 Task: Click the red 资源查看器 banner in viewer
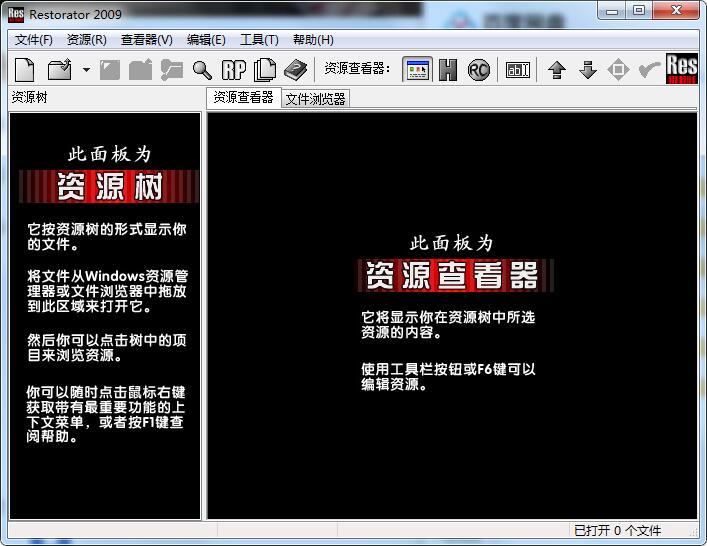pyautogui.click(x=455, y=275)
